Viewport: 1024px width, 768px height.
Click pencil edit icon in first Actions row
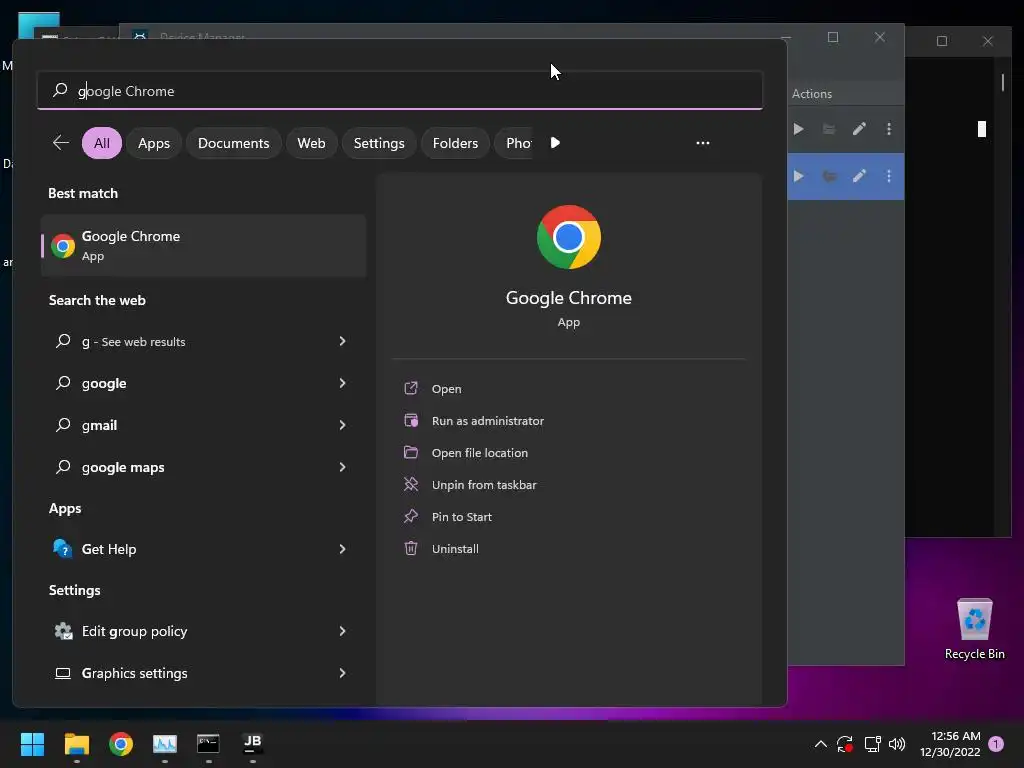click(x=859, y=129)
